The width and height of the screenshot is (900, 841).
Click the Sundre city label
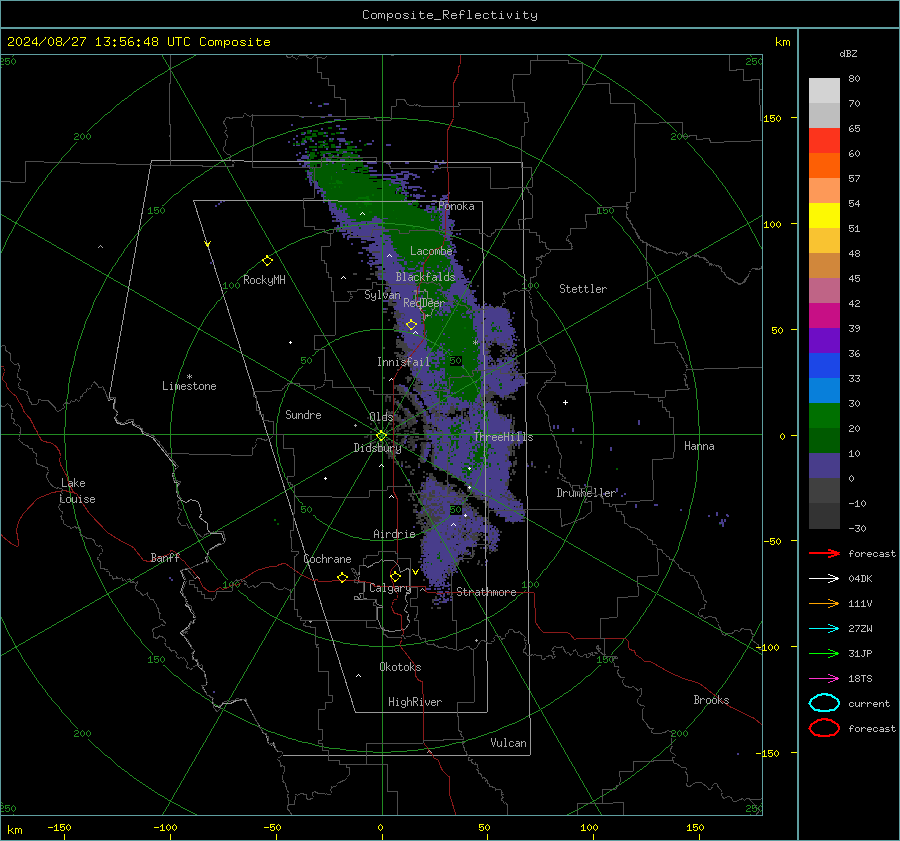click(303, 414)
